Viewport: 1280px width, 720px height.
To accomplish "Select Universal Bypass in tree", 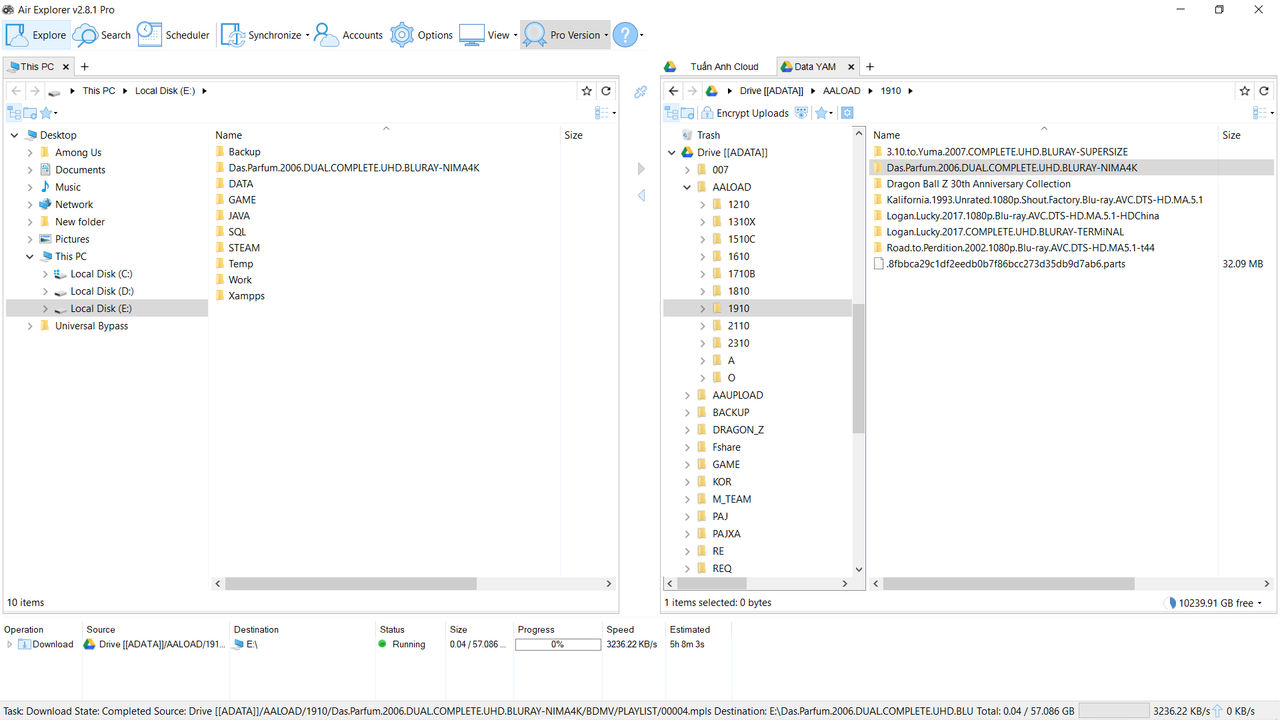I will [x=91, y=326].
